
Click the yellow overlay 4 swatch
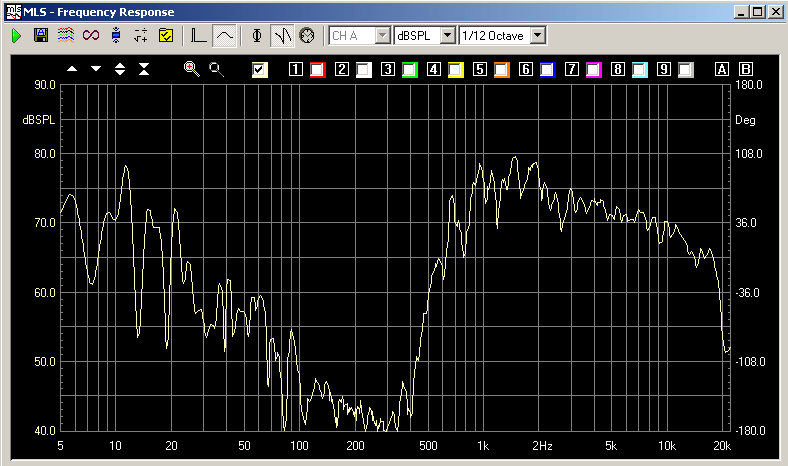pyautogui.click(x=456, y=70)
